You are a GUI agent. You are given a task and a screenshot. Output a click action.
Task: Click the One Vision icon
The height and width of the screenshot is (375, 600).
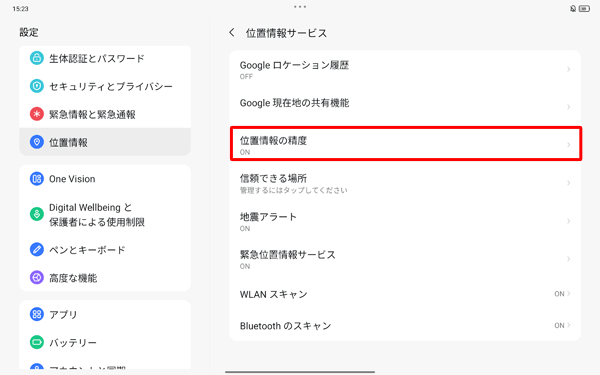pos(37,179)
